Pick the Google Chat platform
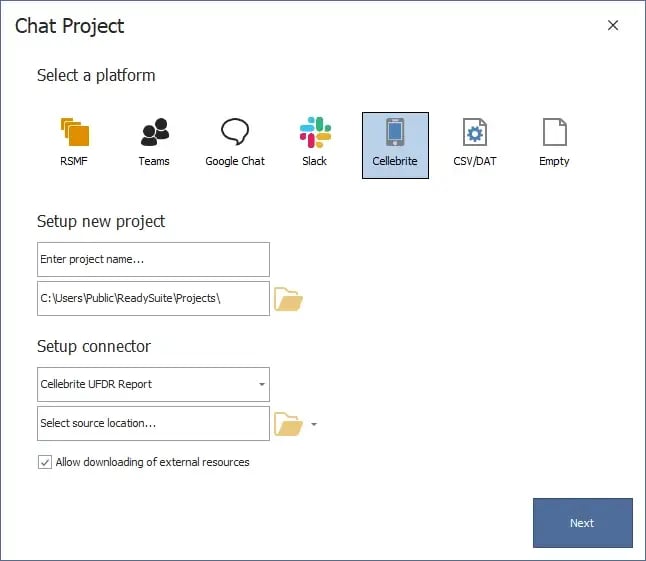The image size is (646, 561). coord(235,143)
